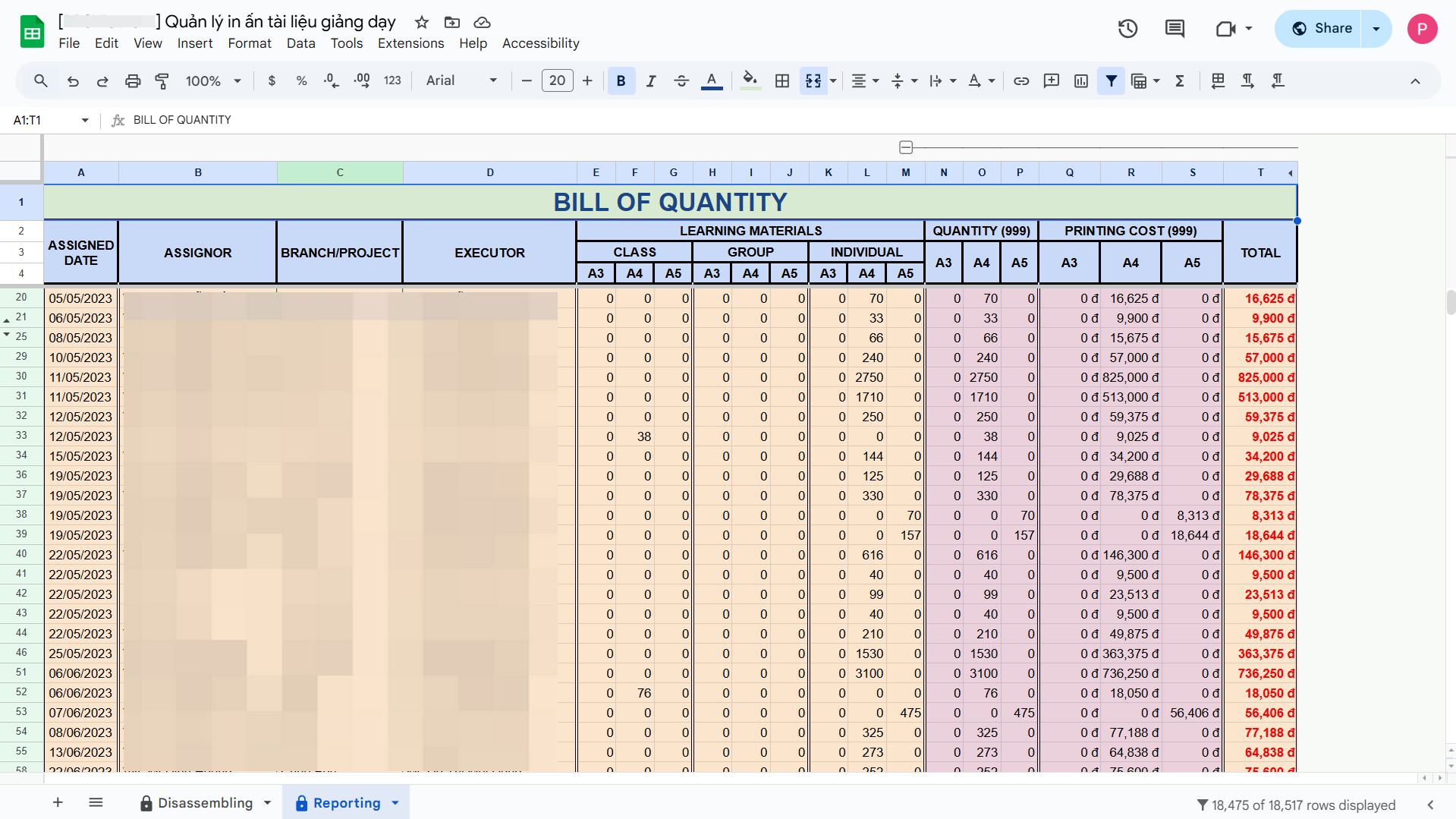
Task: Open version history clock icon
Action: tap(1127, 29)
